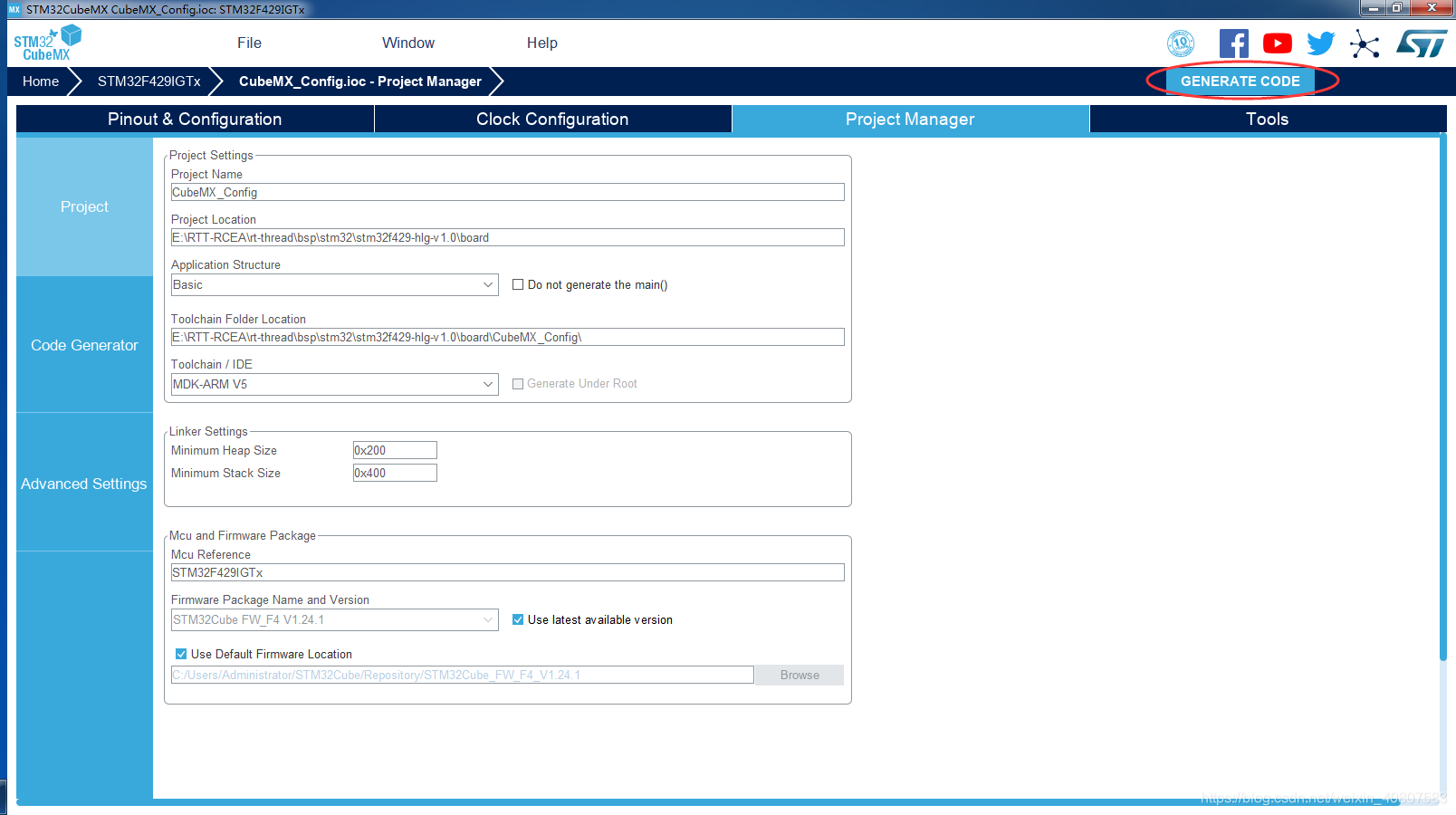This screenshot has height=815, width=1456.
Task: Open Toolchain / IDE dropdown MDK-ARM V5
Action: 335,384
